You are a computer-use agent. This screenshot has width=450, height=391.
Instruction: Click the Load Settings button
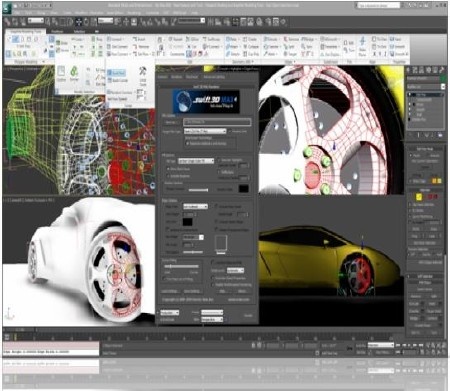click(170, 291)
